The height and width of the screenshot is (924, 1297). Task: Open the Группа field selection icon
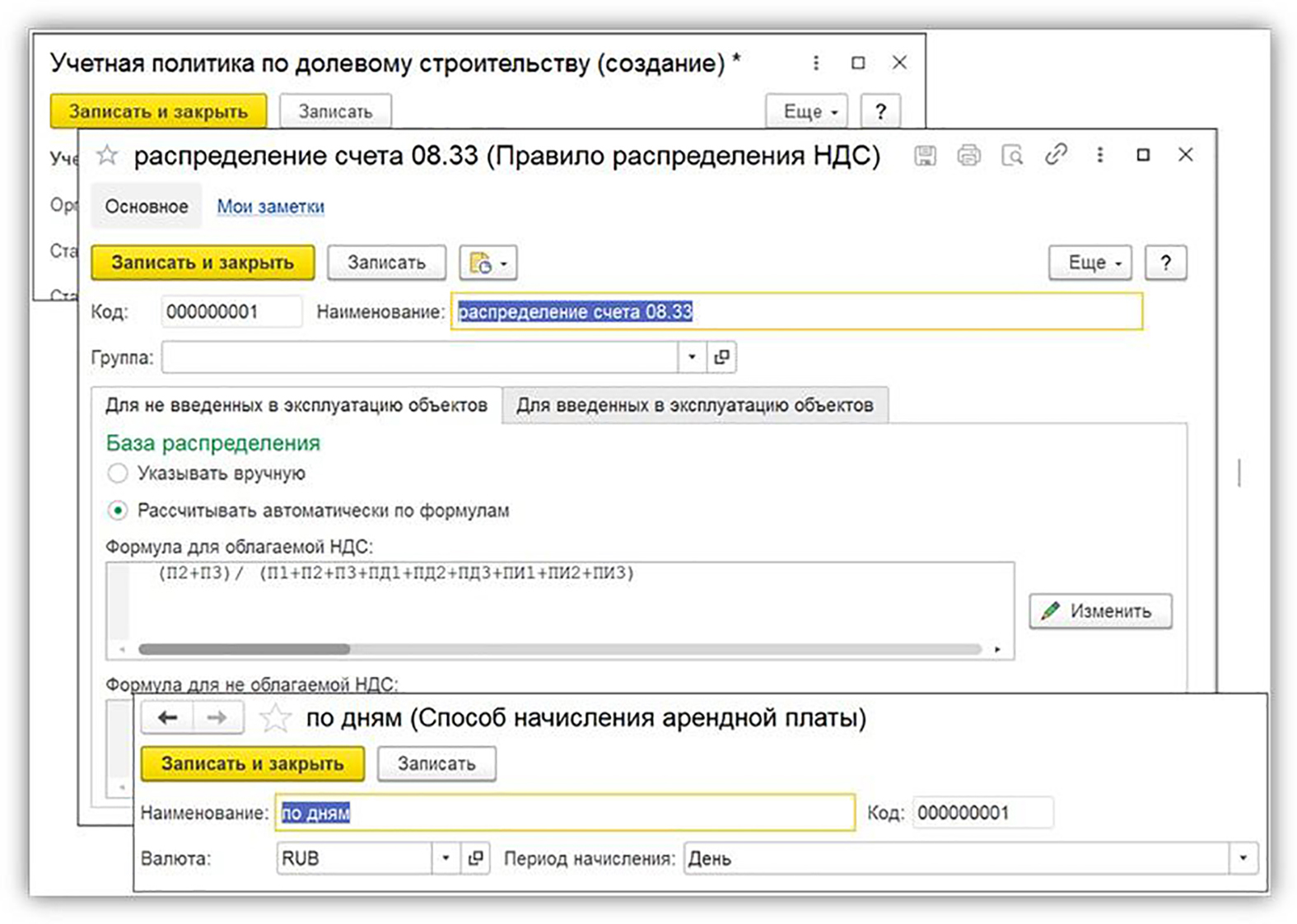721,357
